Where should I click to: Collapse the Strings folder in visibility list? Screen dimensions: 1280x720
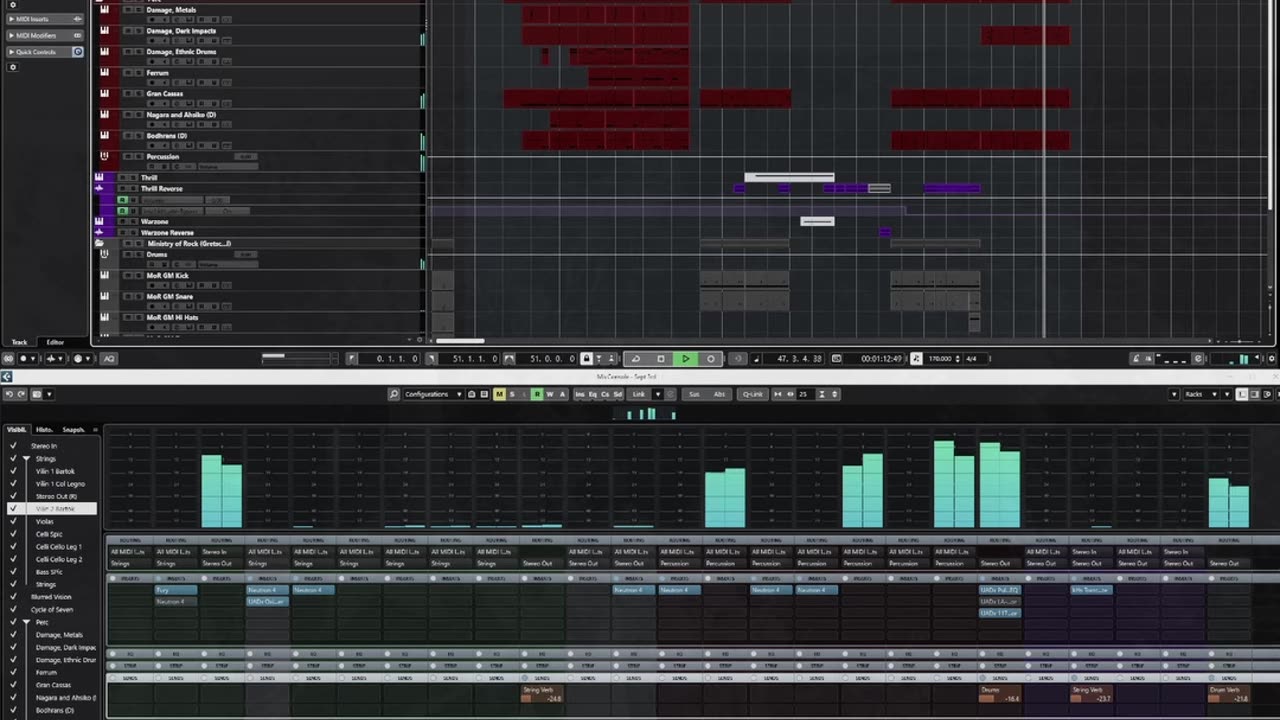pos(27,459)
